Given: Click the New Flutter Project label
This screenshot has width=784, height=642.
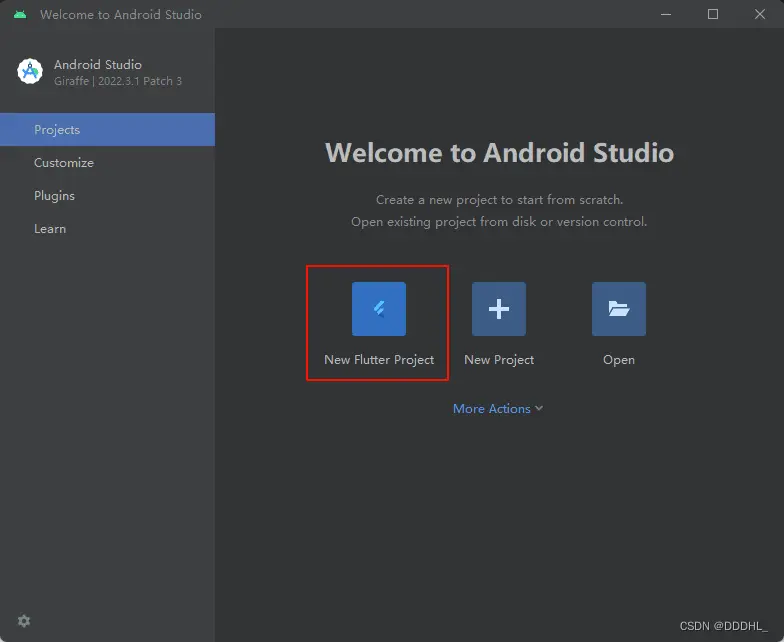Looking at the screenshot, I should 379,360.
